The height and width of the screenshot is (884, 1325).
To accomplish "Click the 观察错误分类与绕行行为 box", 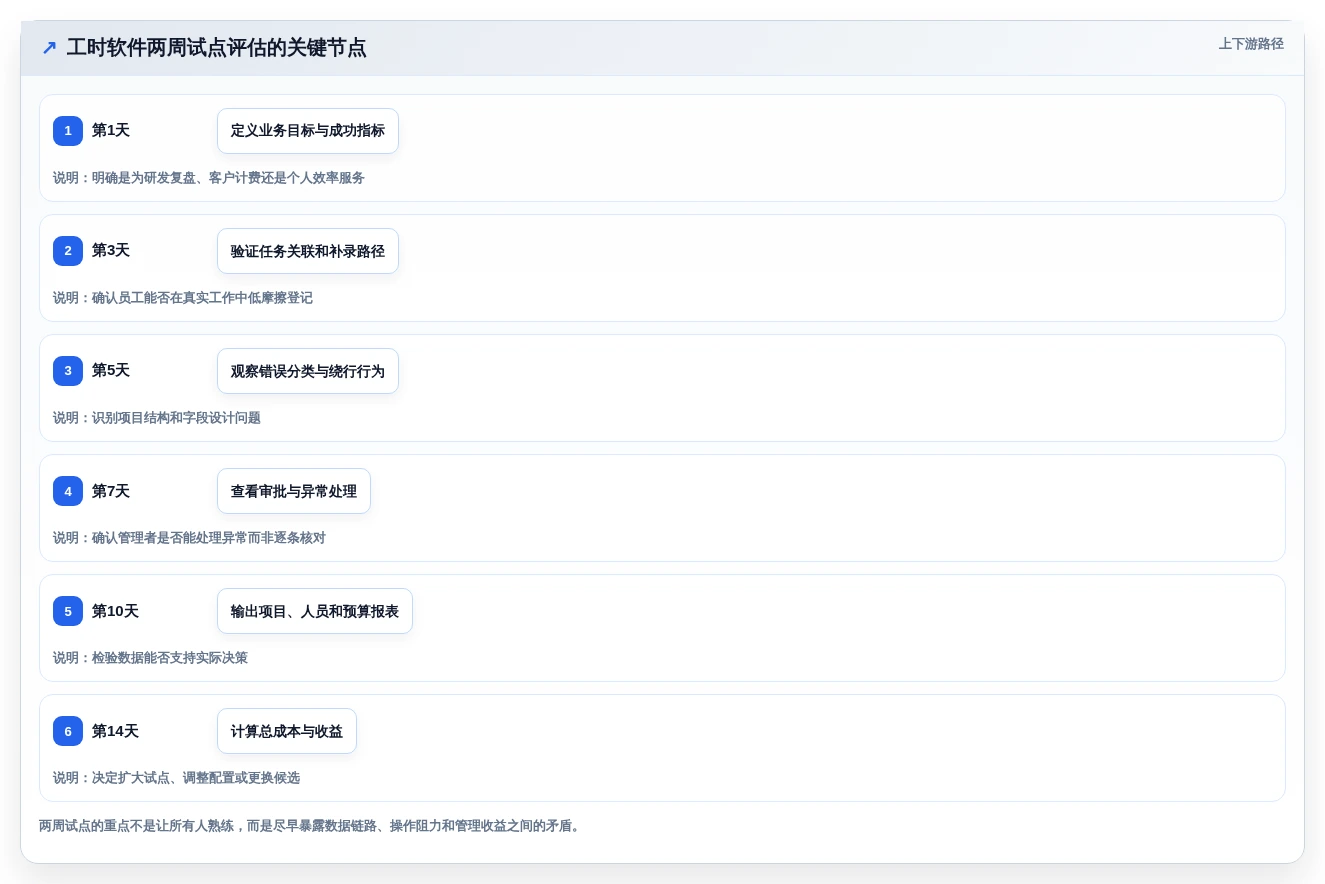I will tap(308, 371).
